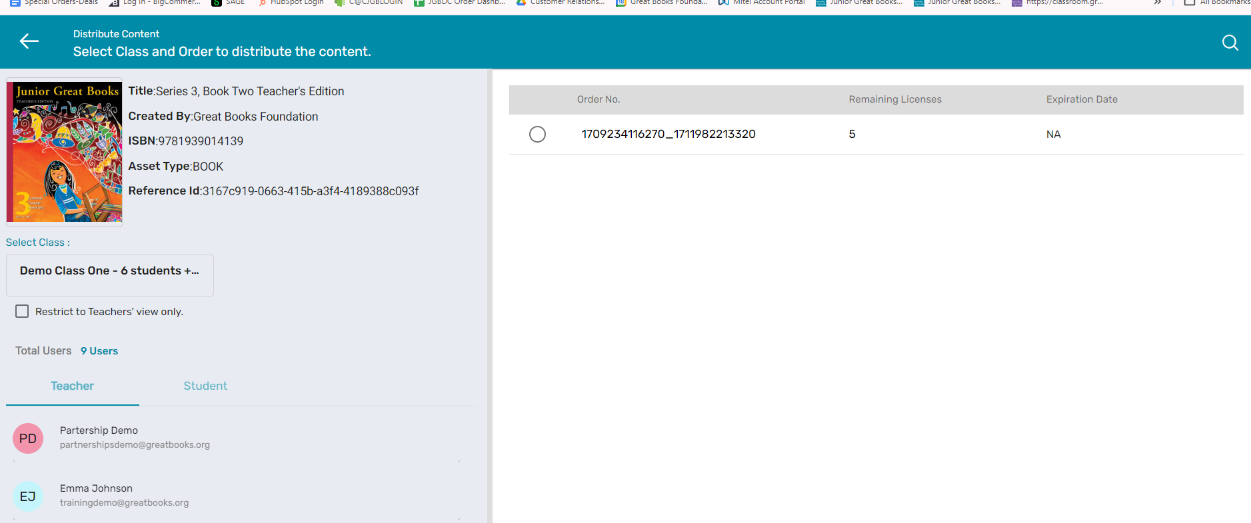Click the EJ avatar for Emma Johnson
The width and height of the screenshot is (1251, 523).
point(28,496)
